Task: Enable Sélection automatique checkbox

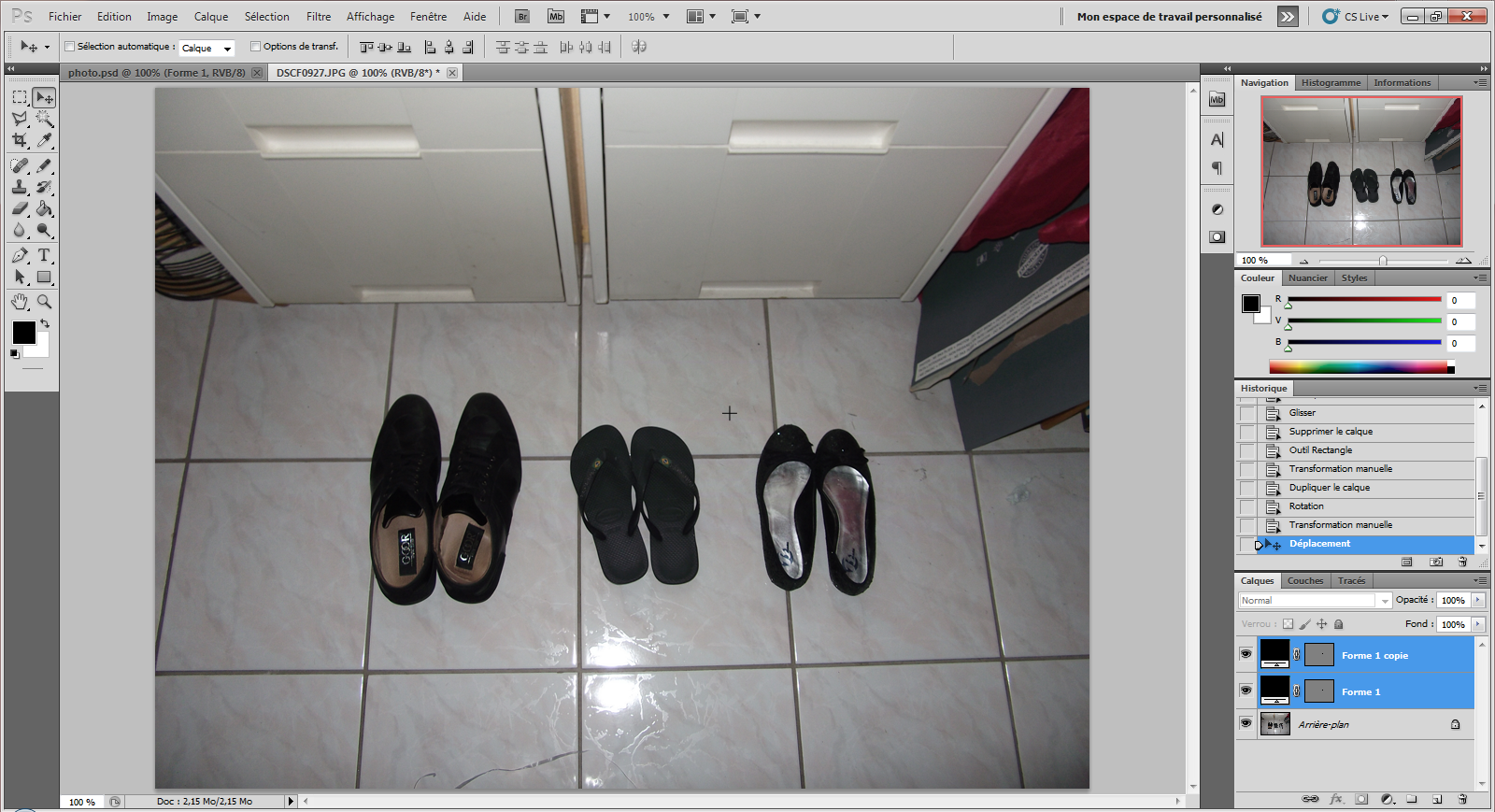Action: [70, 47]
